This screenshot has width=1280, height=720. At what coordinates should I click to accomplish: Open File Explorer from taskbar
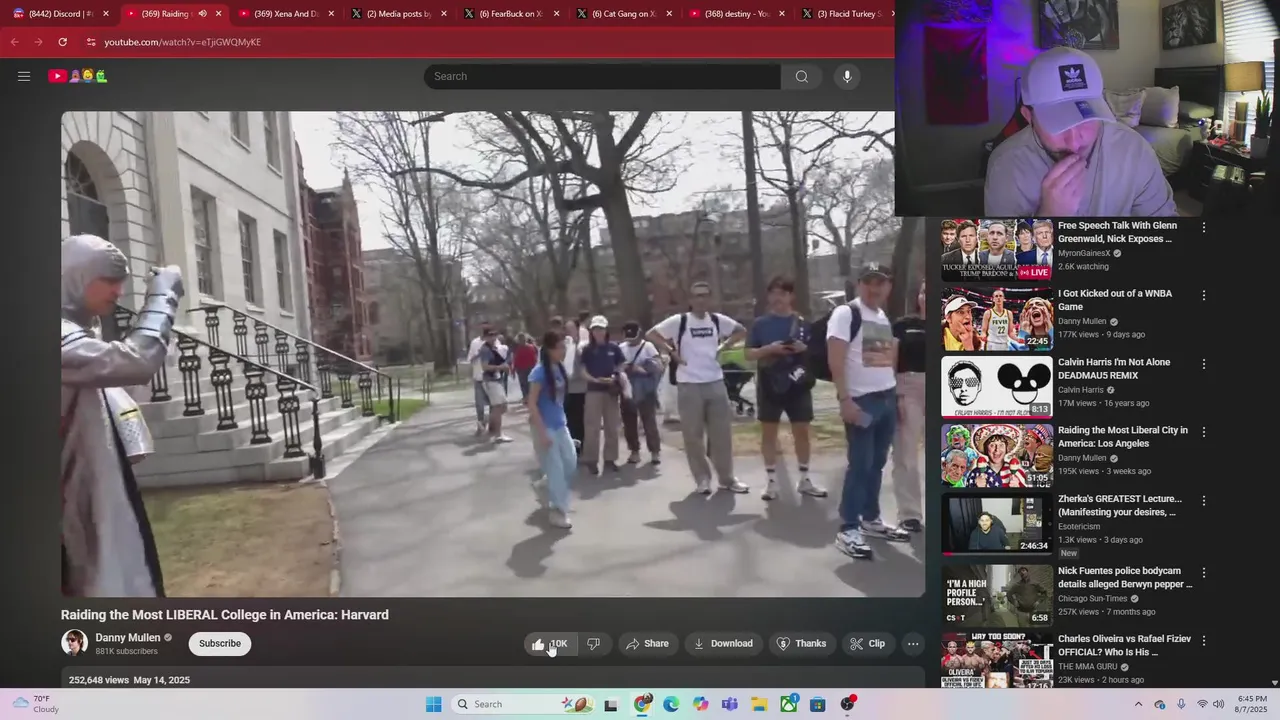[x=759, y=704]
